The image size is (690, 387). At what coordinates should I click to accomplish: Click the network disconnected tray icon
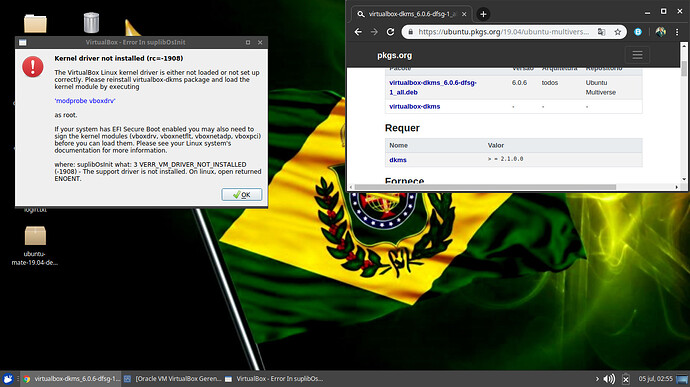626,379
